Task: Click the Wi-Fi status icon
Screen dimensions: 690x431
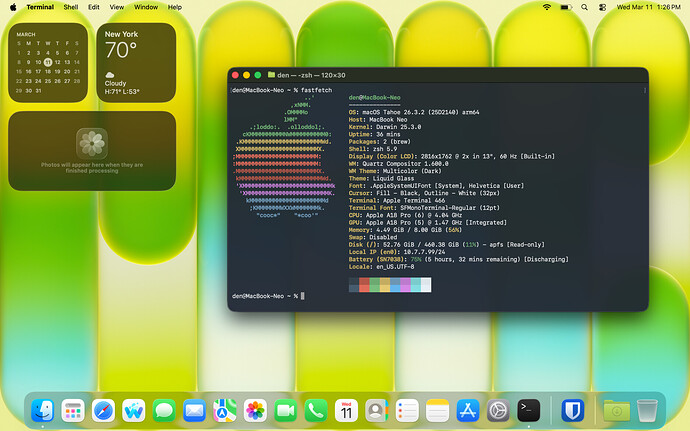Action: tap(547, 7)
